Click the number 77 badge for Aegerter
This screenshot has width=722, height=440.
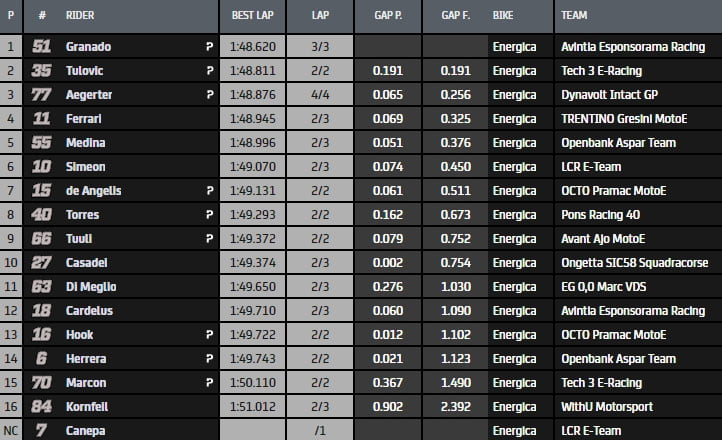click(x=42, y=95)
